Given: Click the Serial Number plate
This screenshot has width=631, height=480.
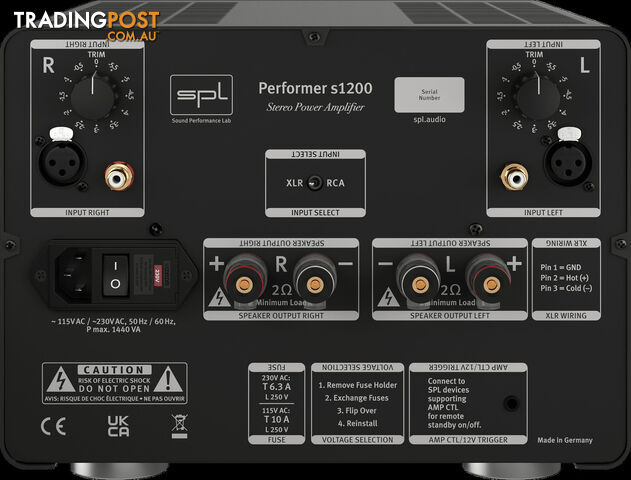Looking at the screenshot, I should point(429,95).
